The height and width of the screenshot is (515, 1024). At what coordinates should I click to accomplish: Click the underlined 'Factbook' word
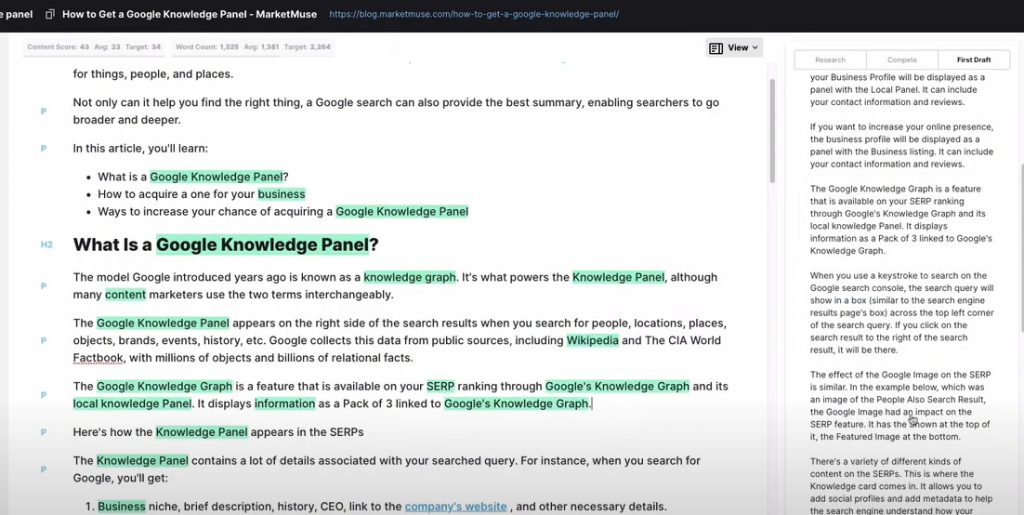click(98, 358)
